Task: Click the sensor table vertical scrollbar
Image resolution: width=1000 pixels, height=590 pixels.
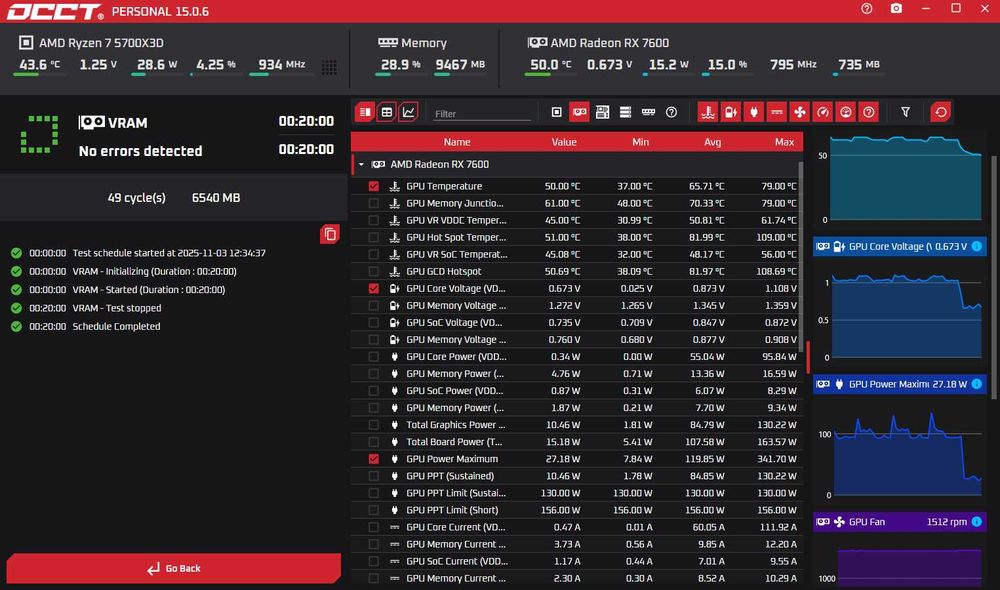Action: tap(800, 255)
